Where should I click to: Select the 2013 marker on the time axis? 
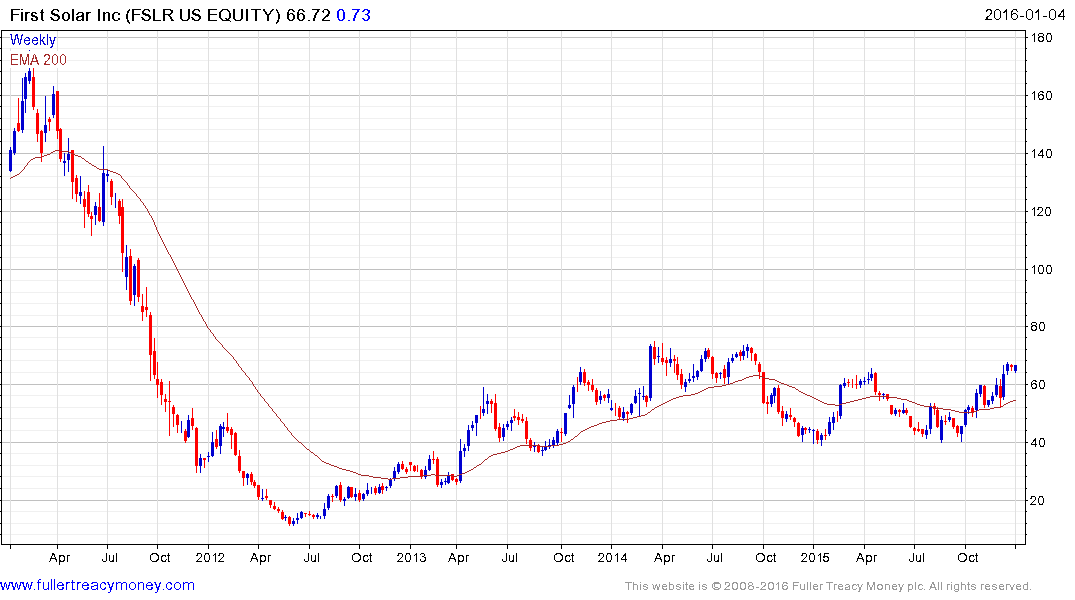(411, 557)
